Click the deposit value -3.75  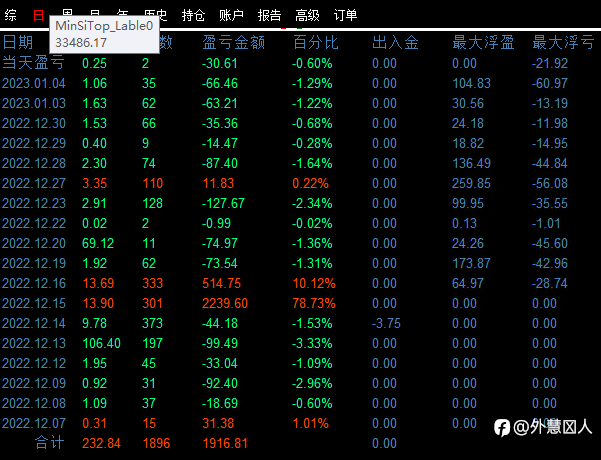coord(386,323)
